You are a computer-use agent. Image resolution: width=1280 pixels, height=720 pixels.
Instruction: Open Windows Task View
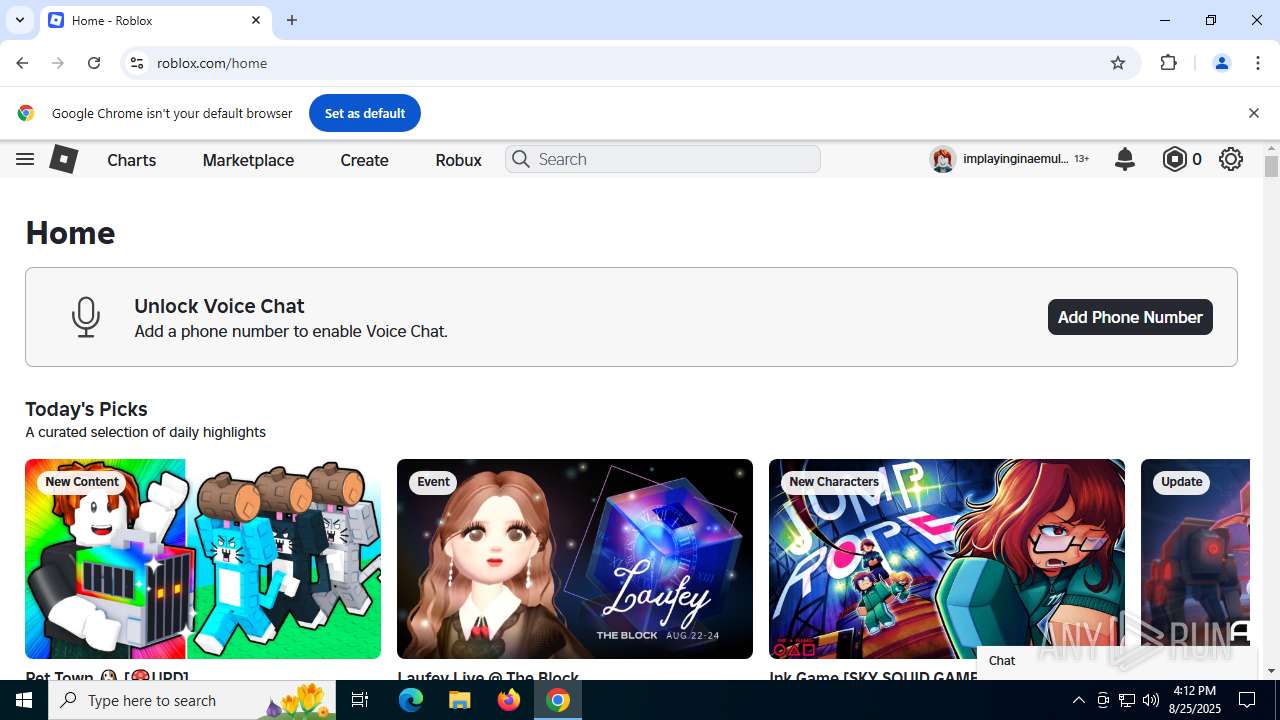[361, 700]
